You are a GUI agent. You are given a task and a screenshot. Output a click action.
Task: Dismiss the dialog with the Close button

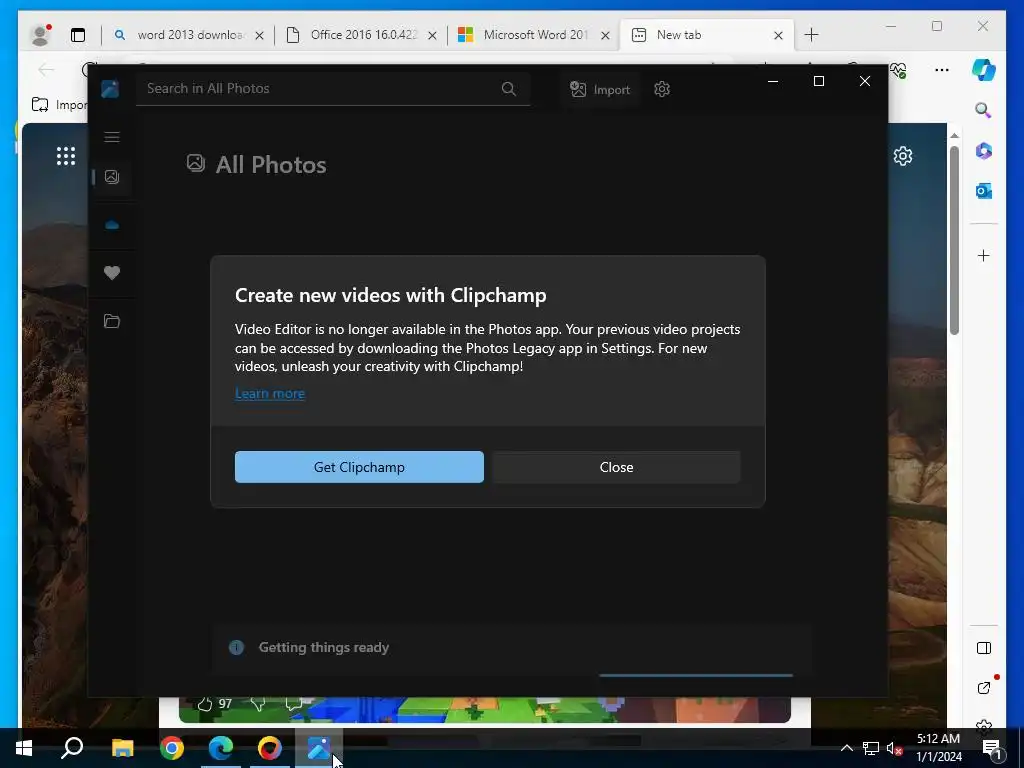[616, 467]
